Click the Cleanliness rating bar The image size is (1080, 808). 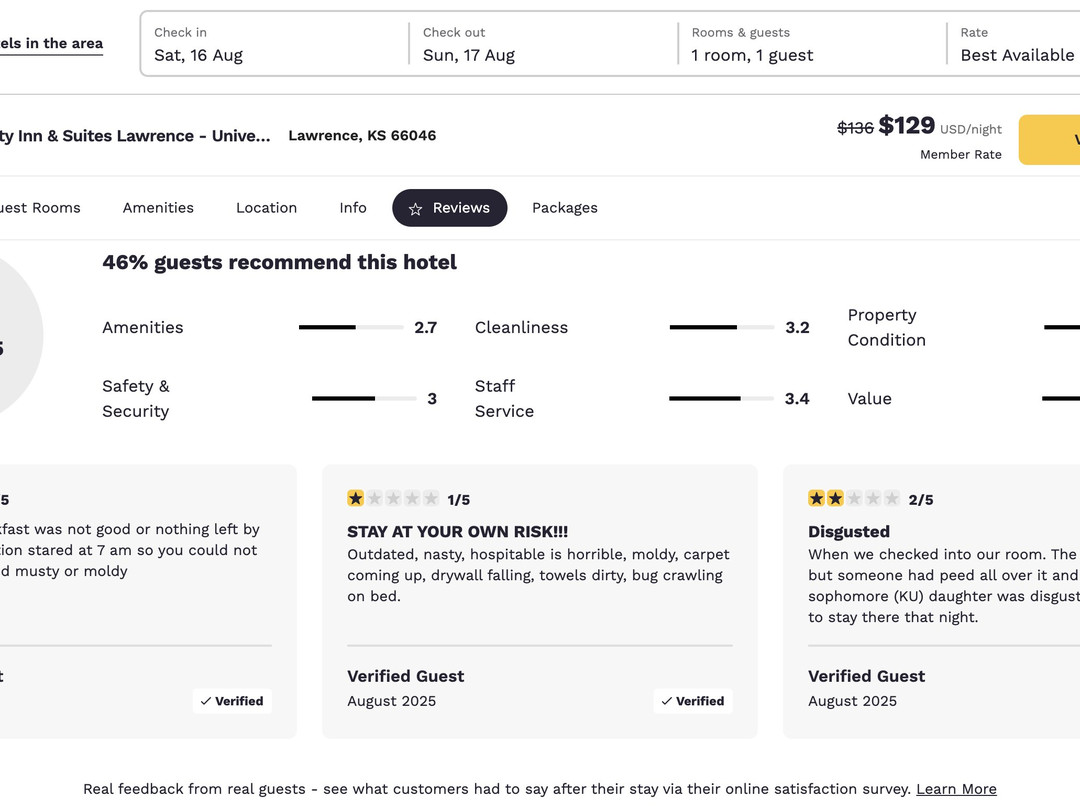tap(722, 327)
